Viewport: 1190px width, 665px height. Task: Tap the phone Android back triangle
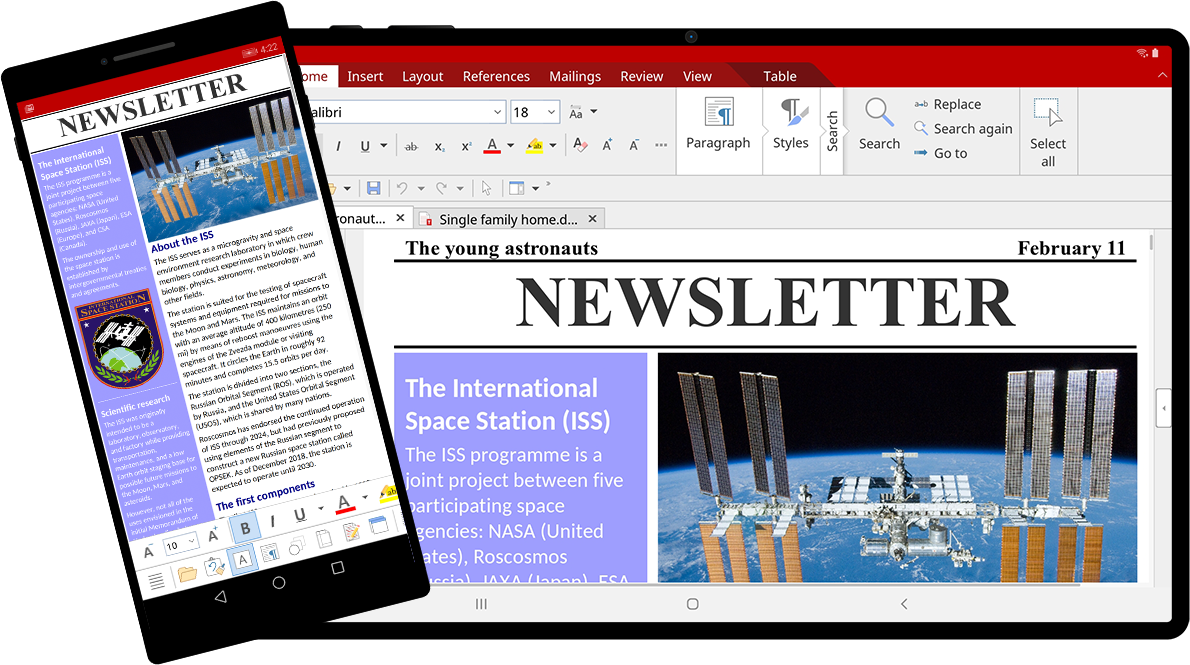click(x=221, y=597)
